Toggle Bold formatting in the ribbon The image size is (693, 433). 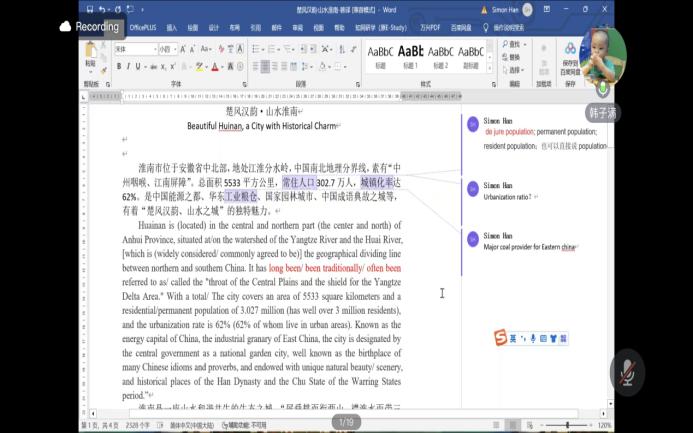[x=118, y=67]
